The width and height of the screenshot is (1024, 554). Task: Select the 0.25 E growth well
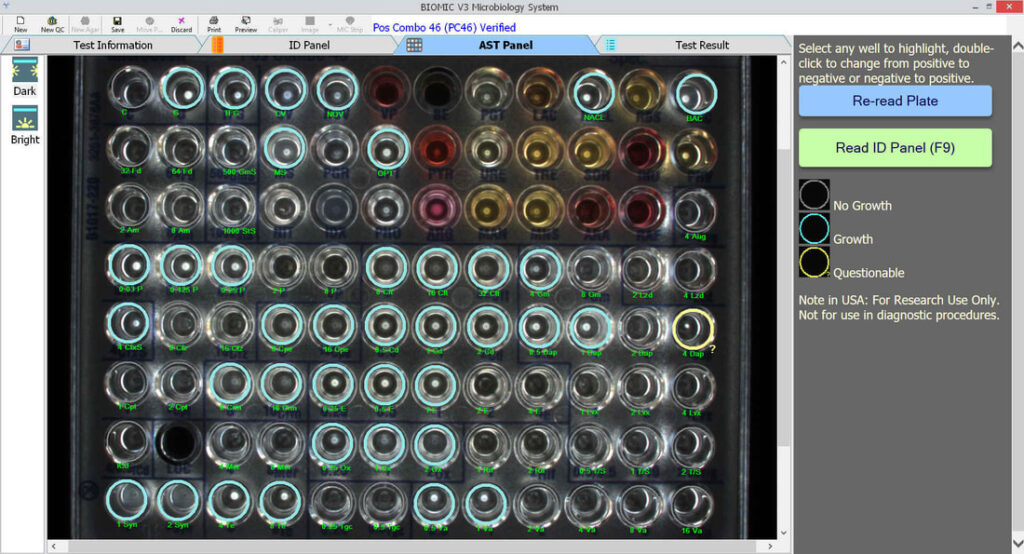pyautogui.click(x=333, y=384)
